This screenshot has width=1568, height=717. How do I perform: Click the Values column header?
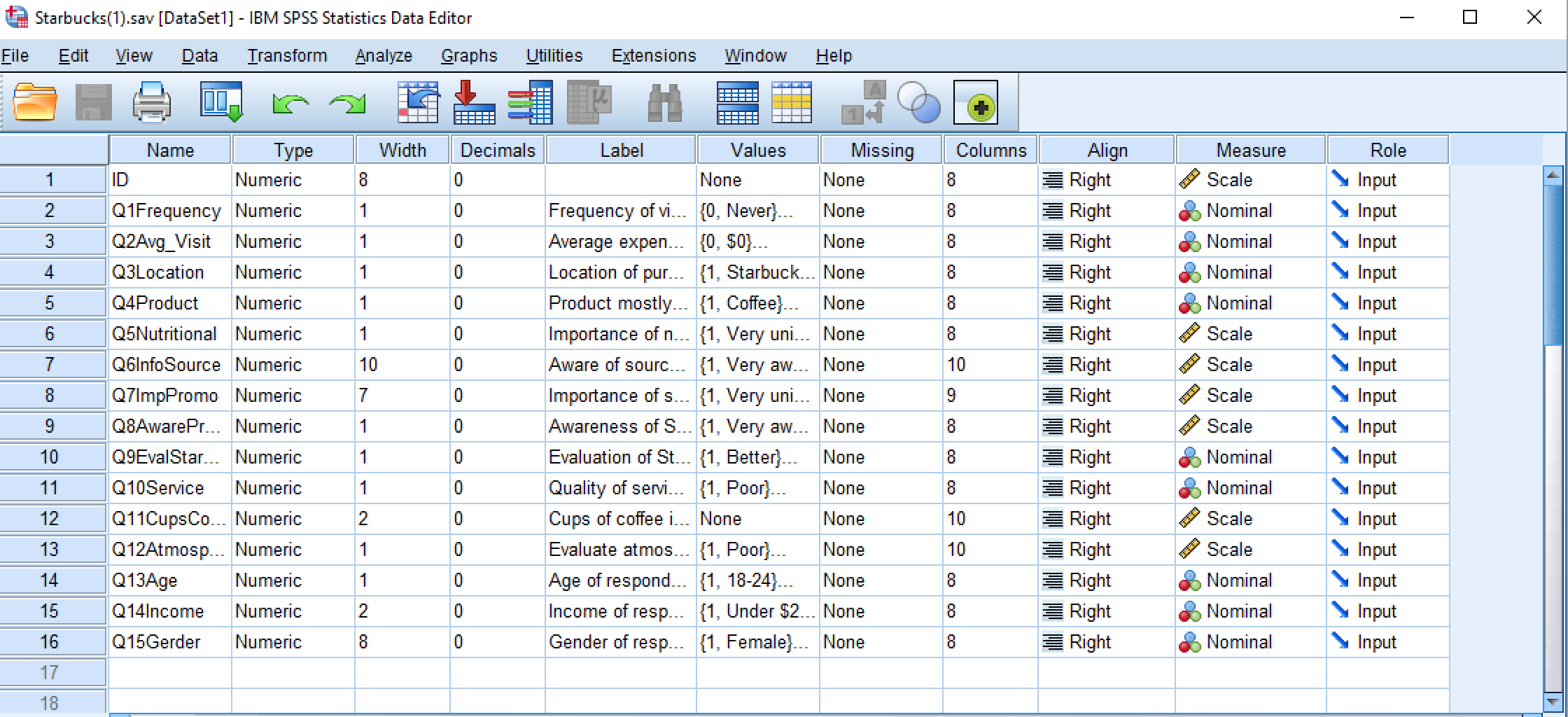point(758,150)
